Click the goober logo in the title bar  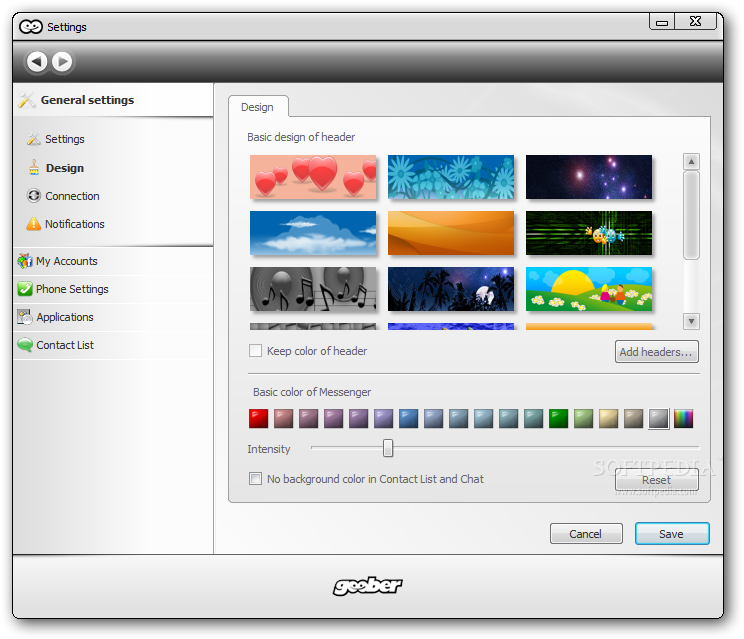click(x=31, y=27)
